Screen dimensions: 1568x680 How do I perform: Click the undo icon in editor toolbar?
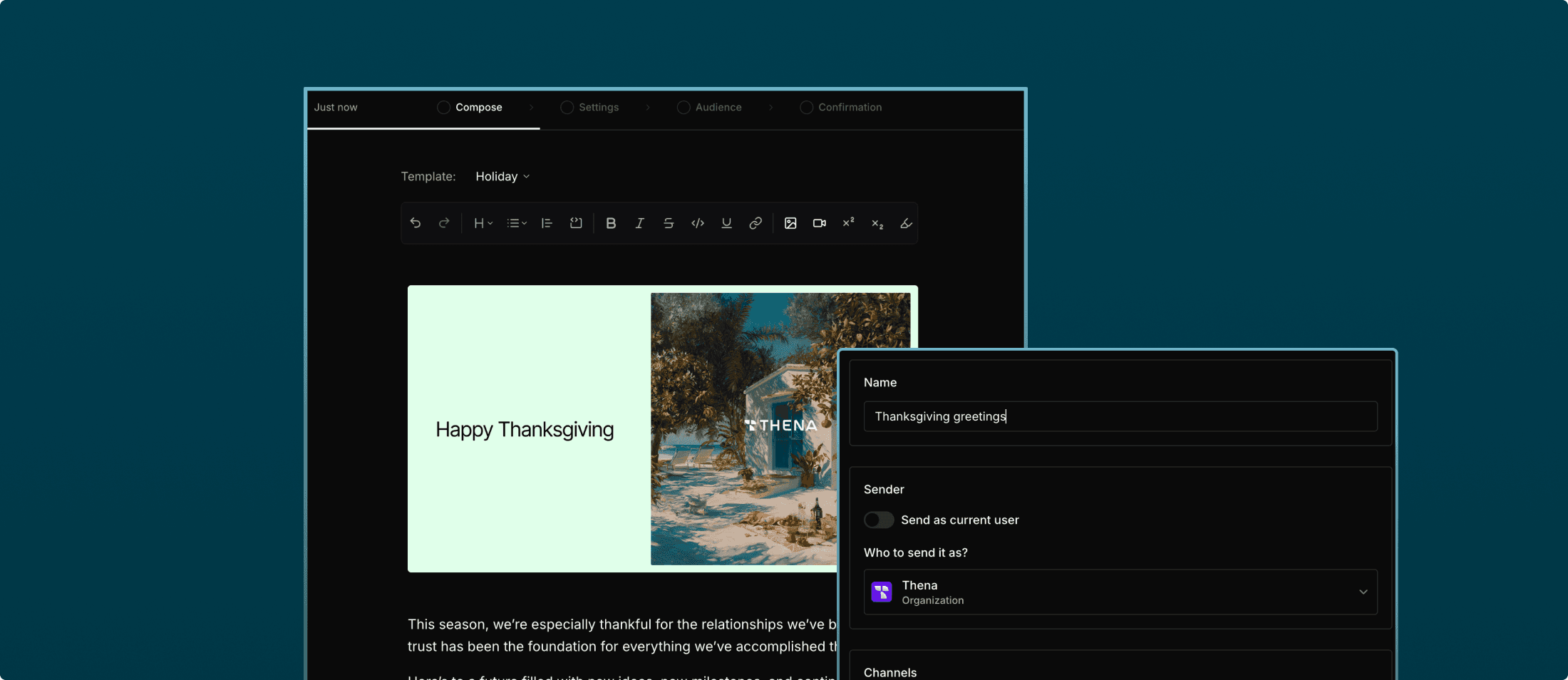pyautogui.click(x=416, y=223)
